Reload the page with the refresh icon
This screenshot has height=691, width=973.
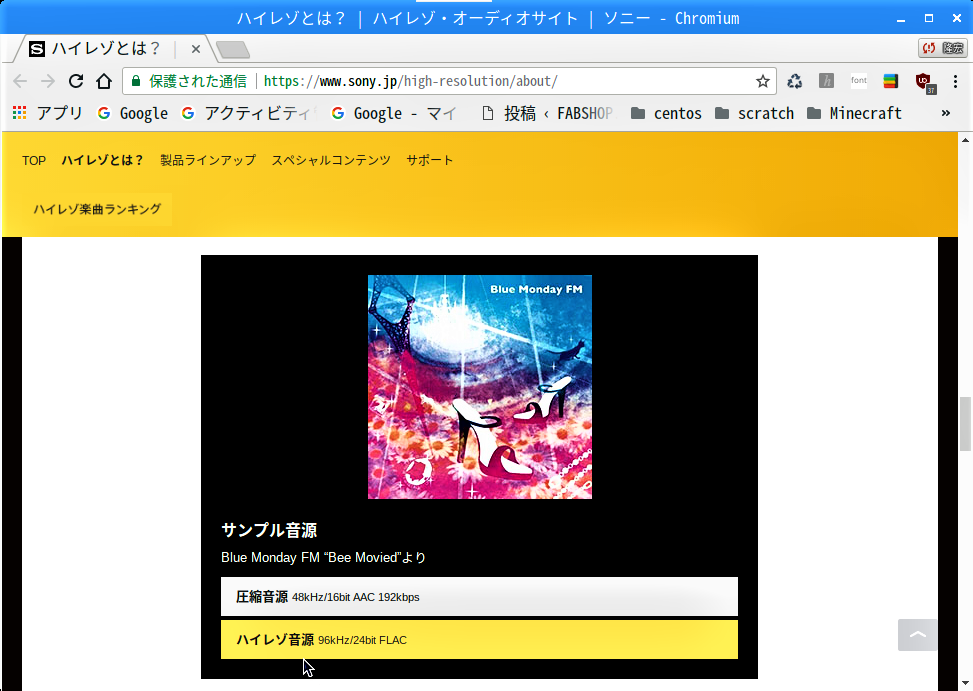pos(76,81)
